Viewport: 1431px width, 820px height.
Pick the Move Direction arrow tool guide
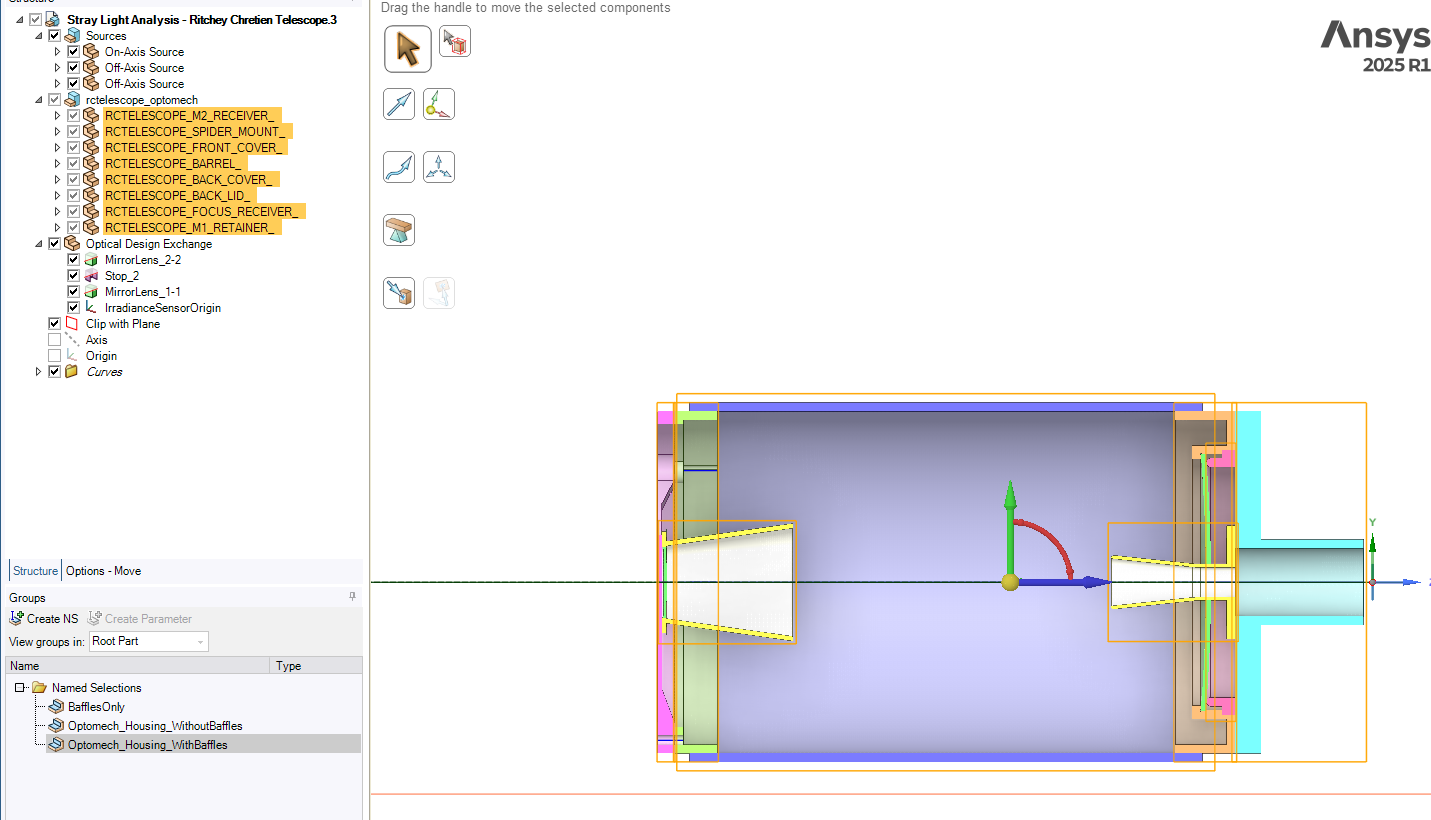(399, 104)
